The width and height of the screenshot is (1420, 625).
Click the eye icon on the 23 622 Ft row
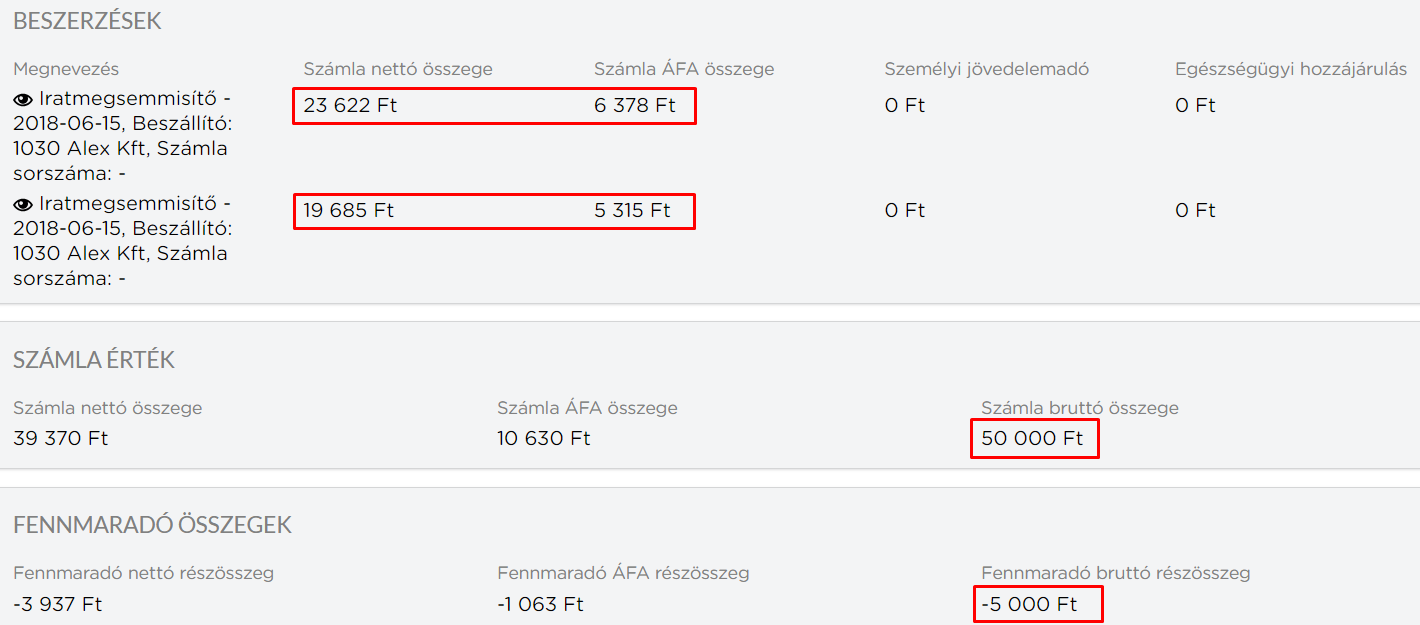click(23, 100)
